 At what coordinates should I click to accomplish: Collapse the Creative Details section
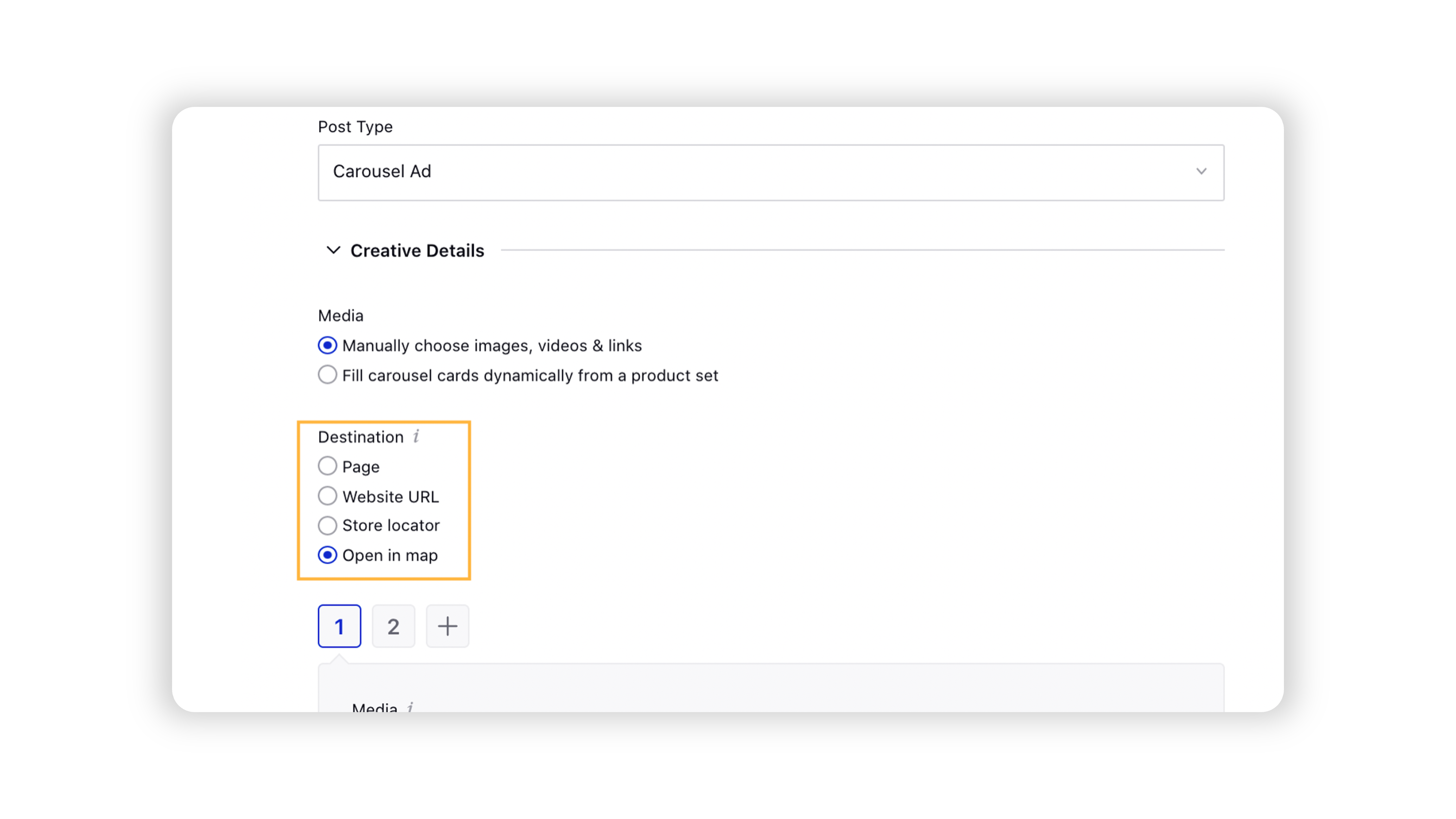pyautogui.click(x=333, y=250)
